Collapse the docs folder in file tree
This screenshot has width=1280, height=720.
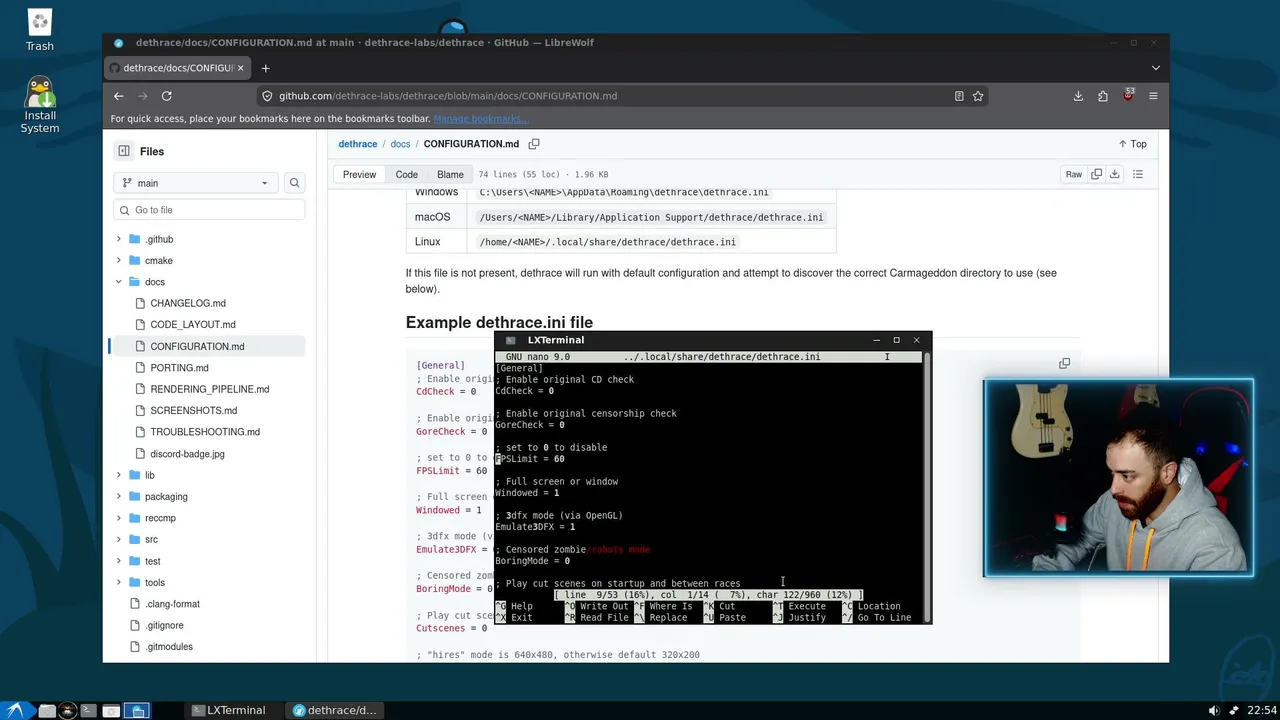(x=118, y=282)
